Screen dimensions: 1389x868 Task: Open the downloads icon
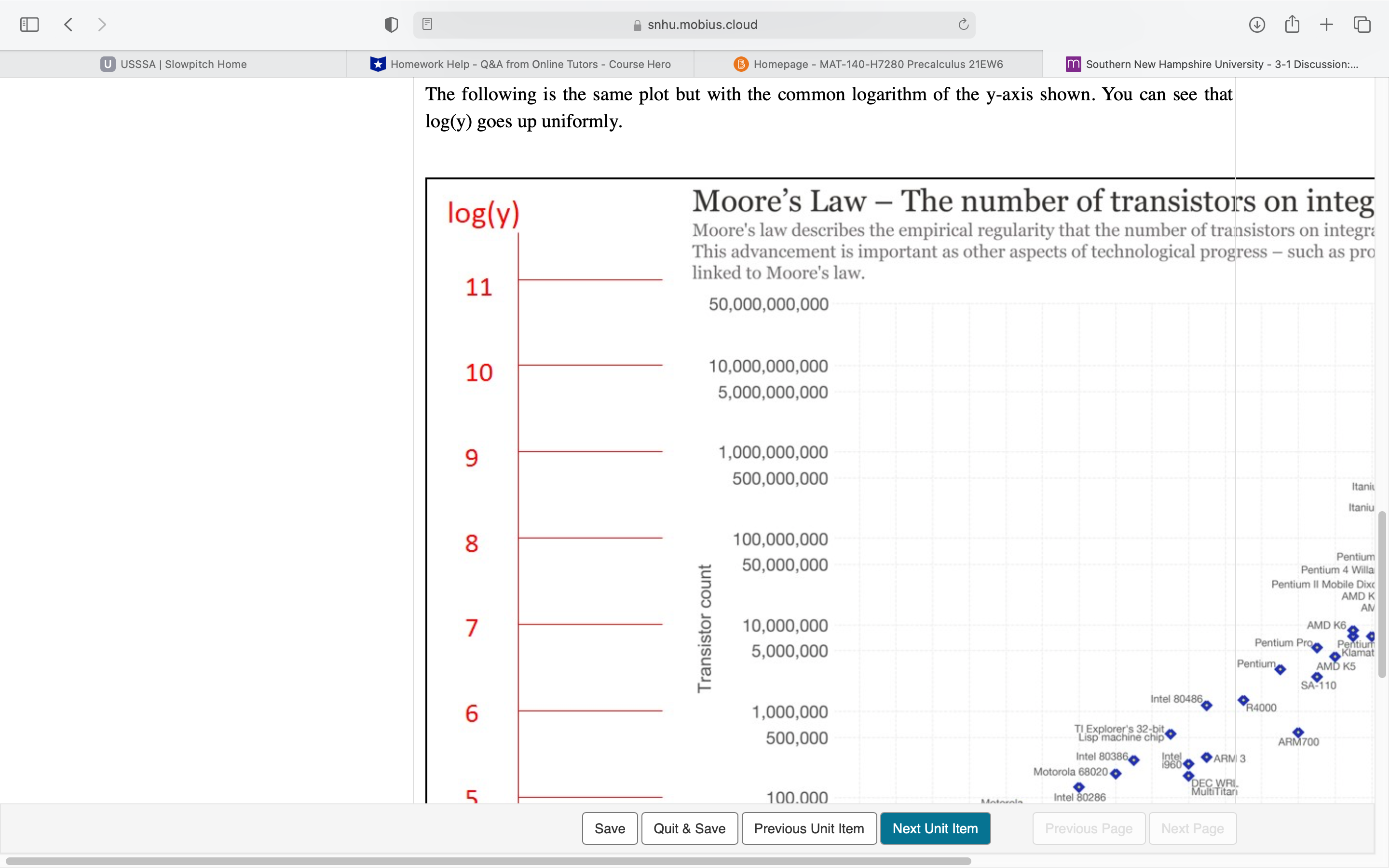pyautogui.click(x=1256, y=25)
